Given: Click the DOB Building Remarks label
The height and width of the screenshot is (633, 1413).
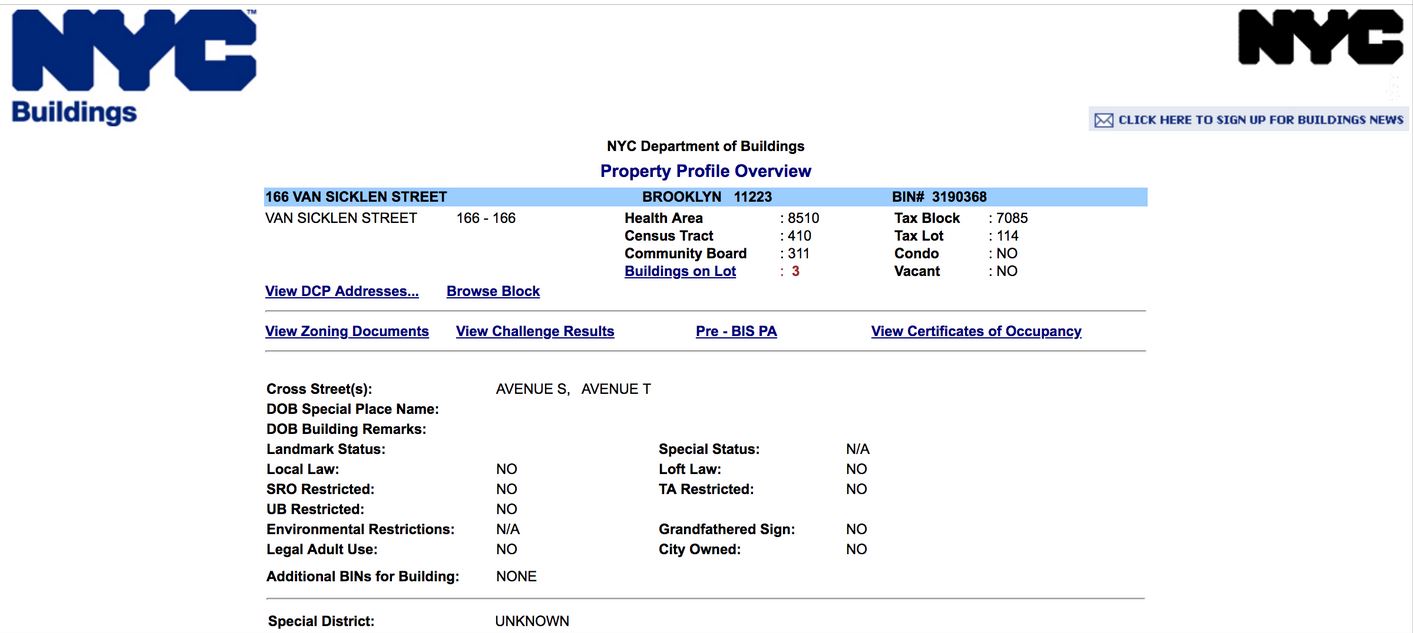Looking at the screenshot, I should point(346,429).
